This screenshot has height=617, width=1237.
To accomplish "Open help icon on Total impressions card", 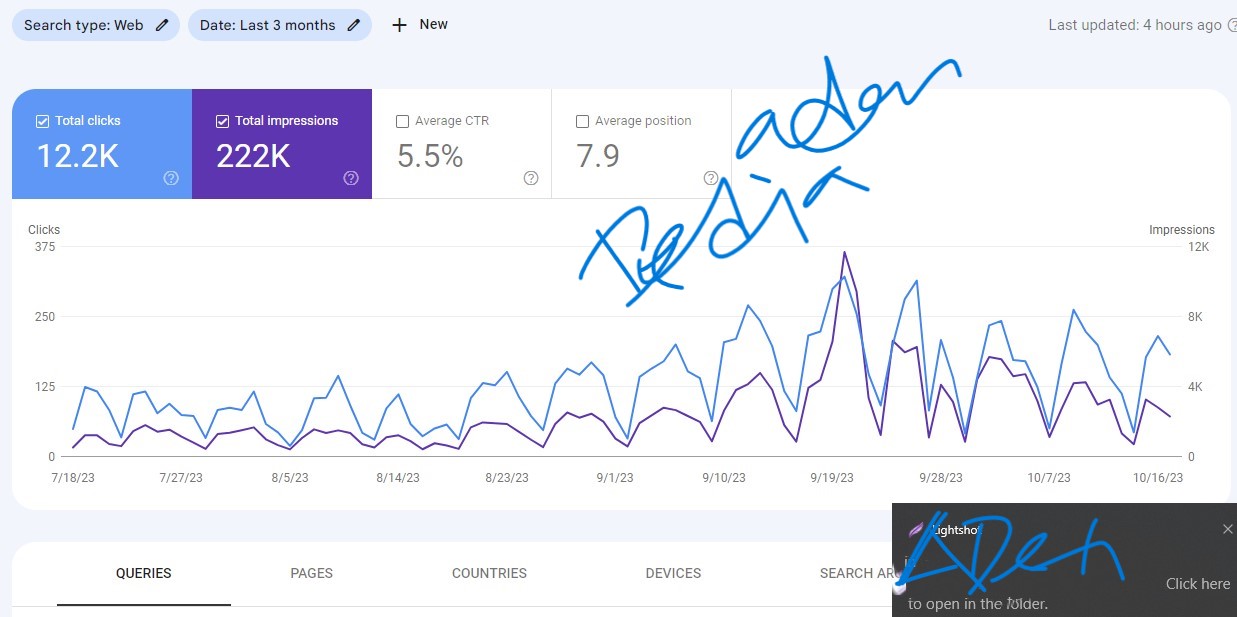I will point(351,178).
